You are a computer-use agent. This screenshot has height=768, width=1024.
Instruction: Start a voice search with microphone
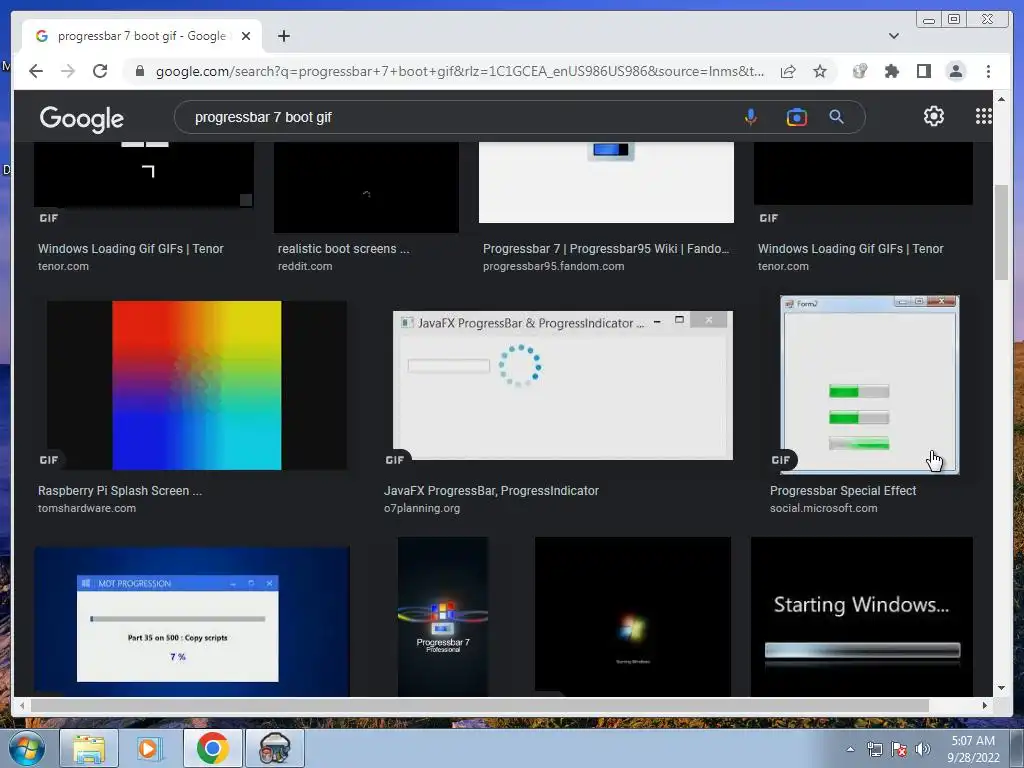(x=751, y=118)
